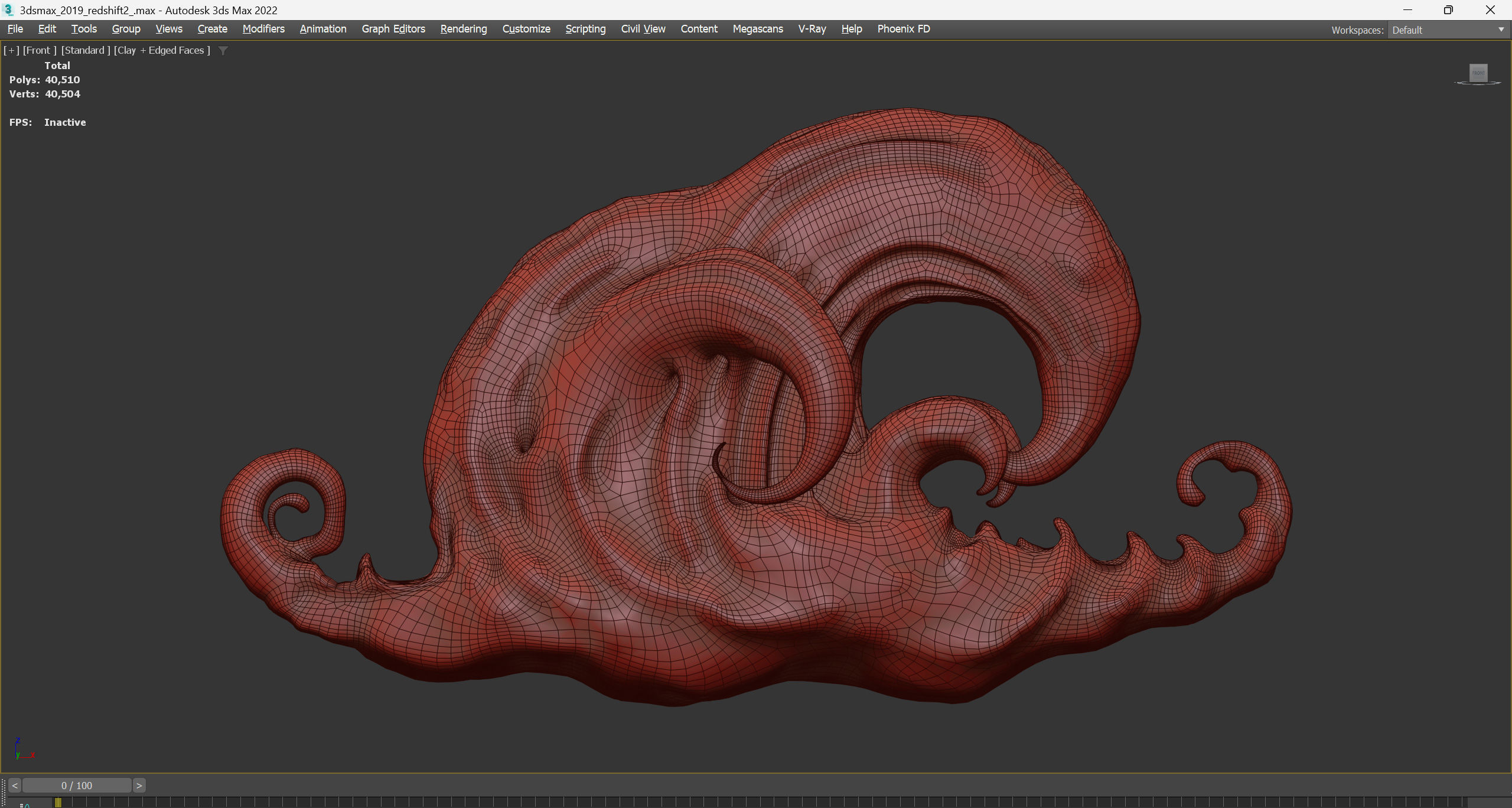
Task: Open the Phoenix FD menu
Action: (x=904, y=29)
